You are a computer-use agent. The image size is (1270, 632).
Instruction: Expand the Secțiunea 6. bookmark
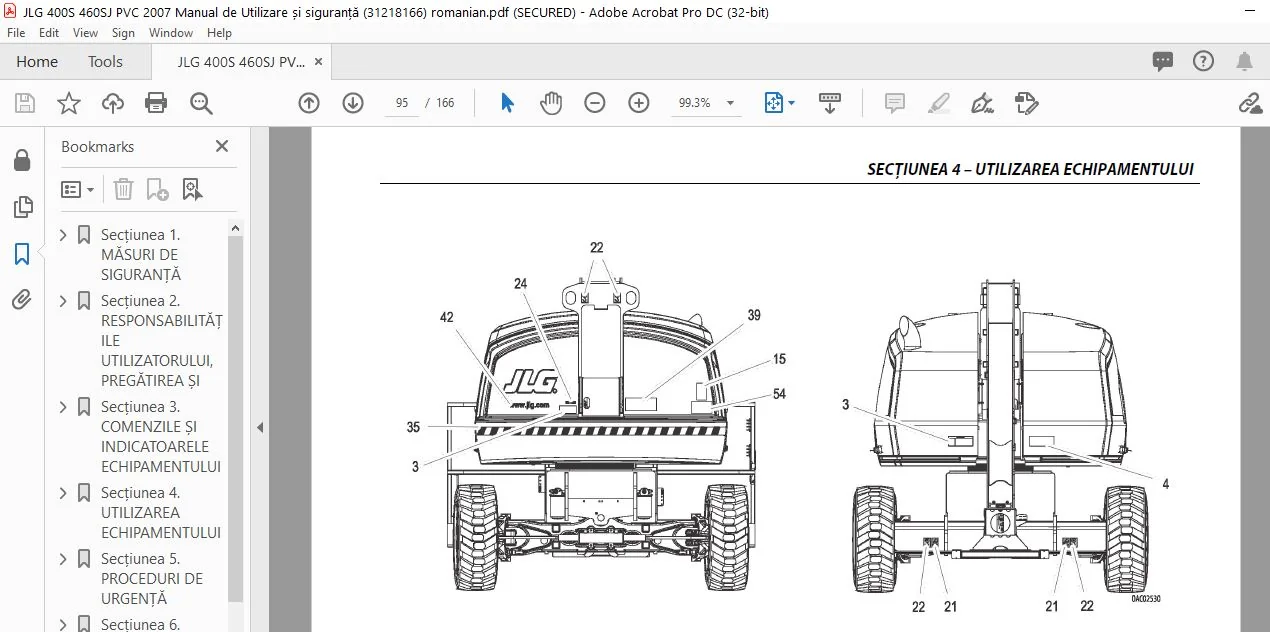[64, 625]
